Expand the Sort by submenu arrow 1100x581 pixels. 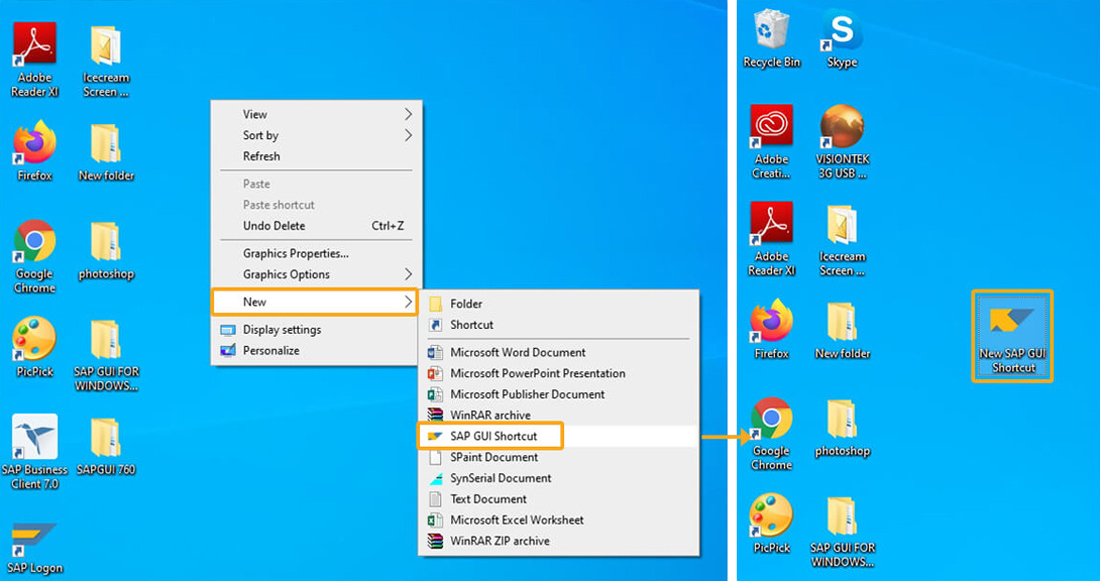(408, 135)
